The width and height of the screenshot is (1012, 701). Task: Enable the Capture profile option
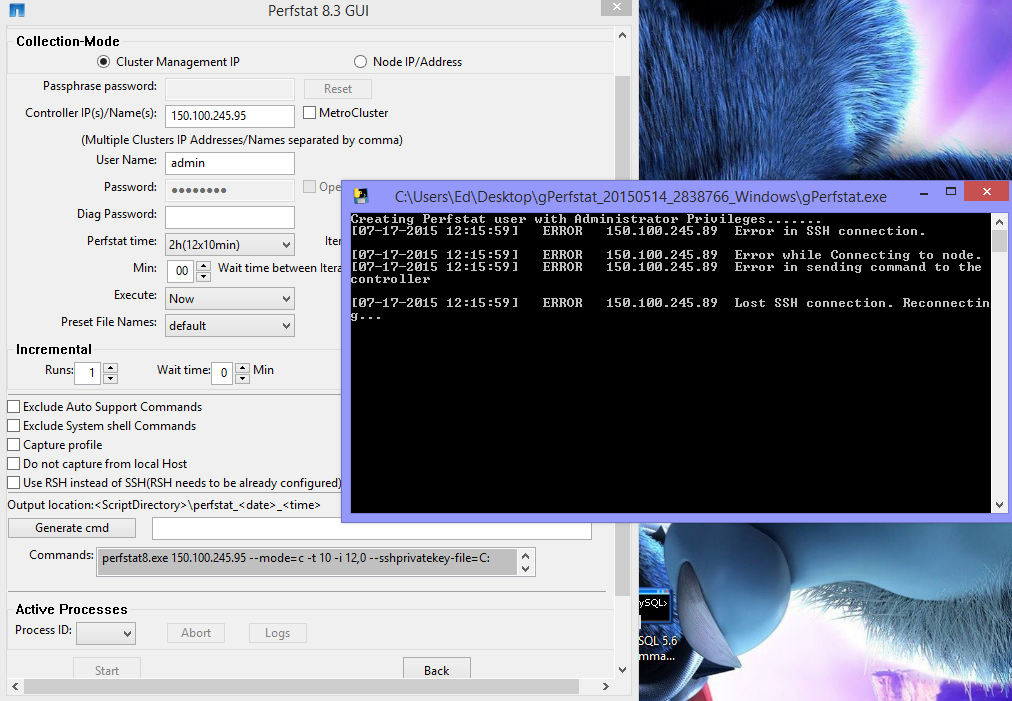[14, 445]
